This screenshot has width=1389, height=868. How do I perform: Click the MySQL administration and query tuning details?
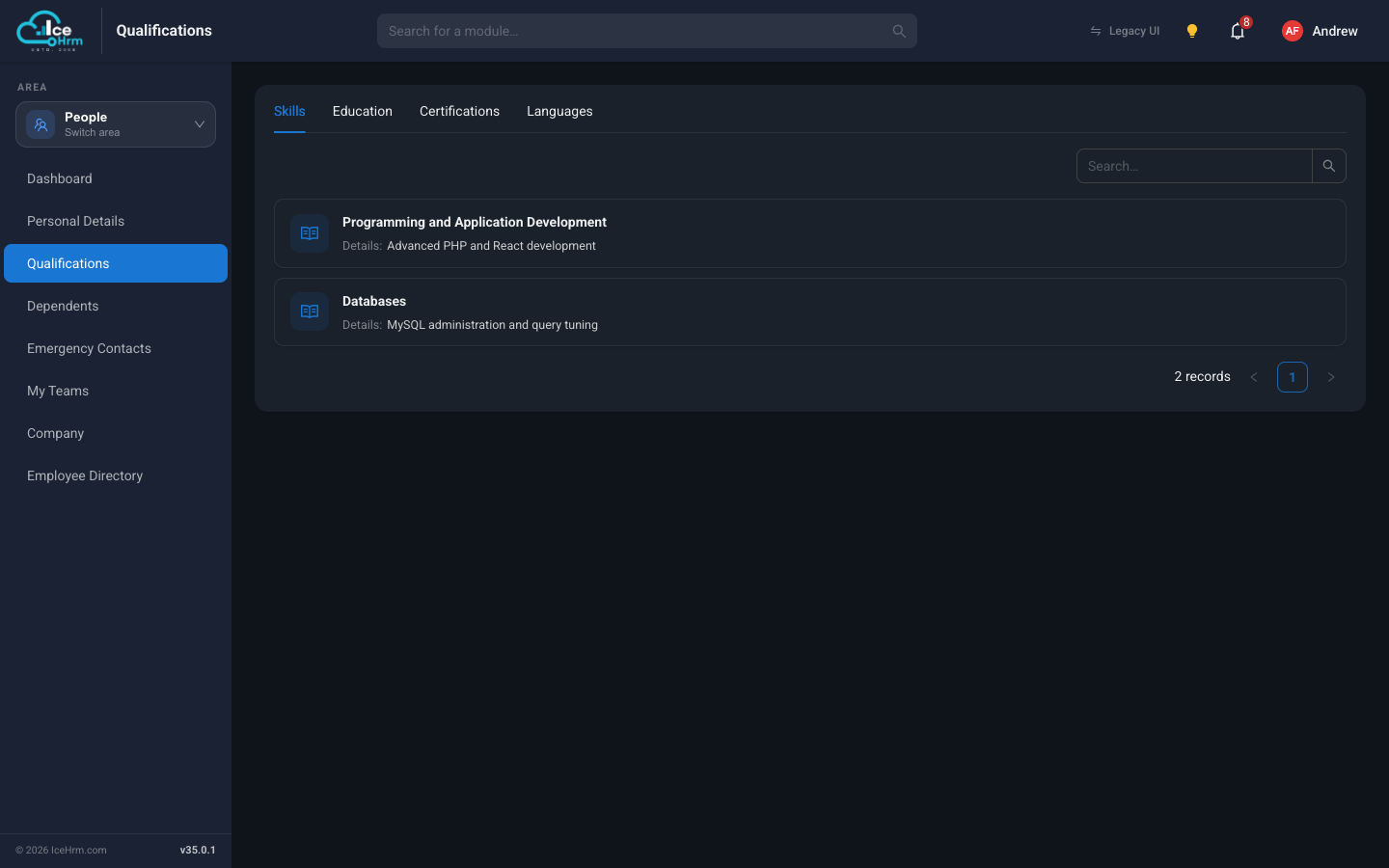pos(492,325)
